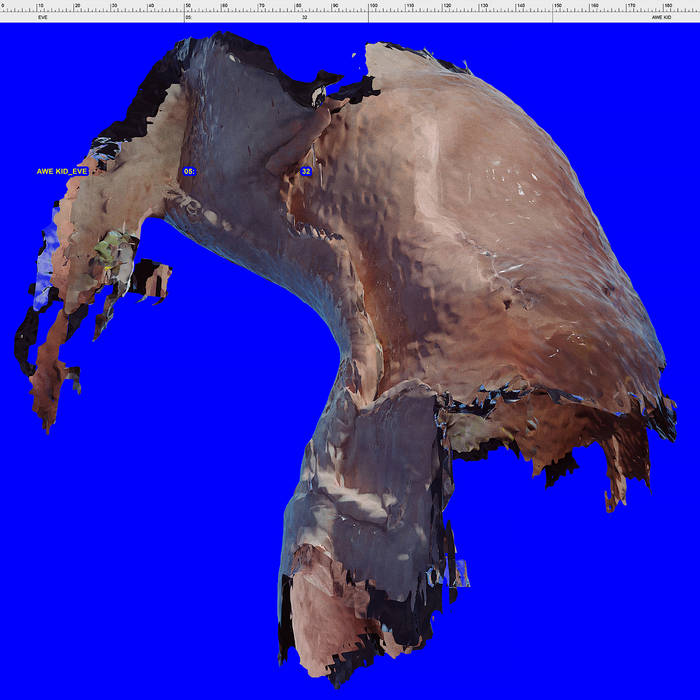The image size is (700, 700).
Task: Click the 05: segment label under the ruler
Action: pos(188,18)
